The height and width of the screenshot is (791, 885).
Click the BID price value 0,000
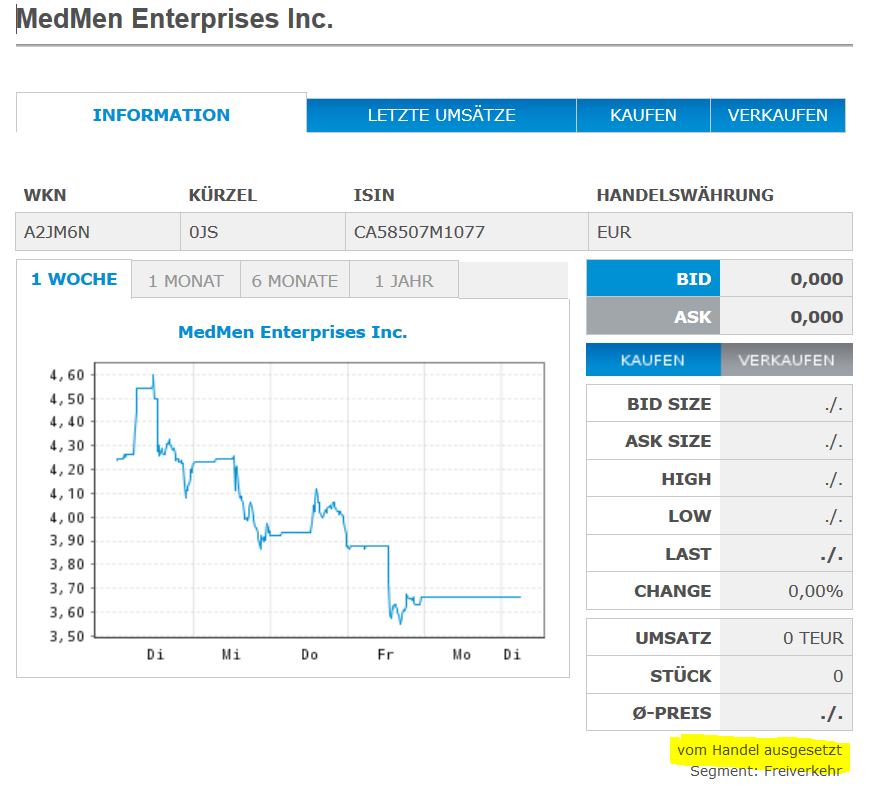(x=816, y=279)
